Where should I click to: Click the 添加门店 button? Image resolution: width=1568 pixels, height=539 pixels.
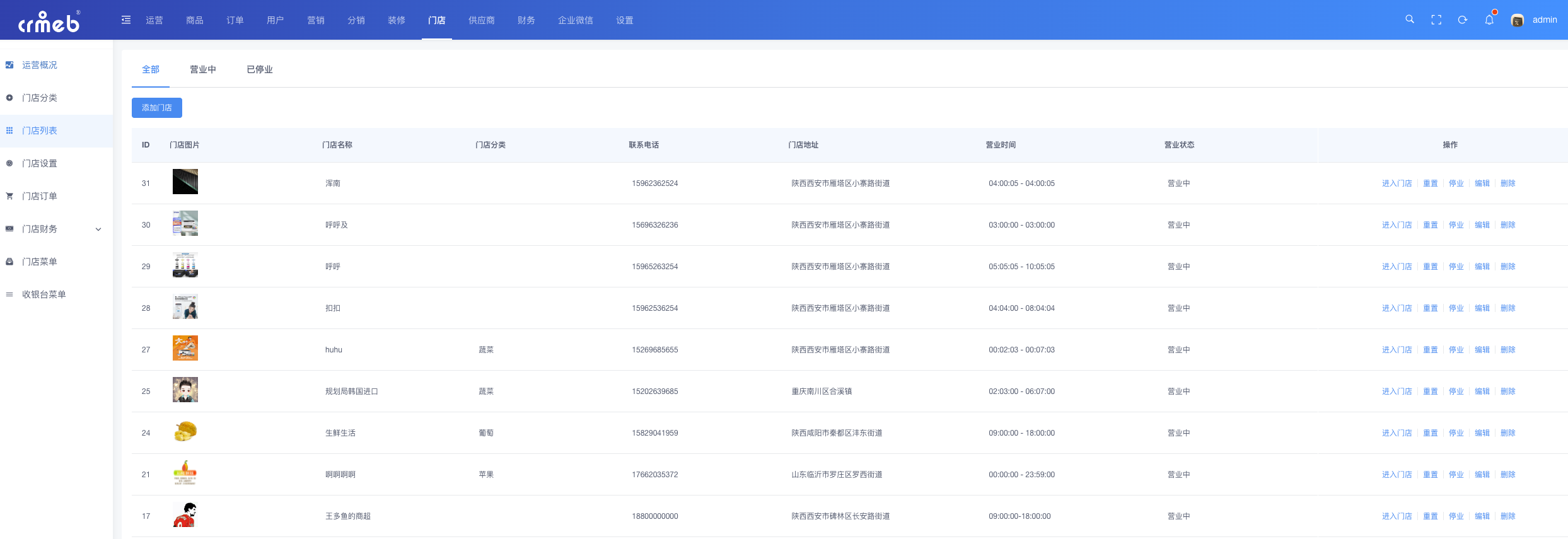[x=157, y=108]
